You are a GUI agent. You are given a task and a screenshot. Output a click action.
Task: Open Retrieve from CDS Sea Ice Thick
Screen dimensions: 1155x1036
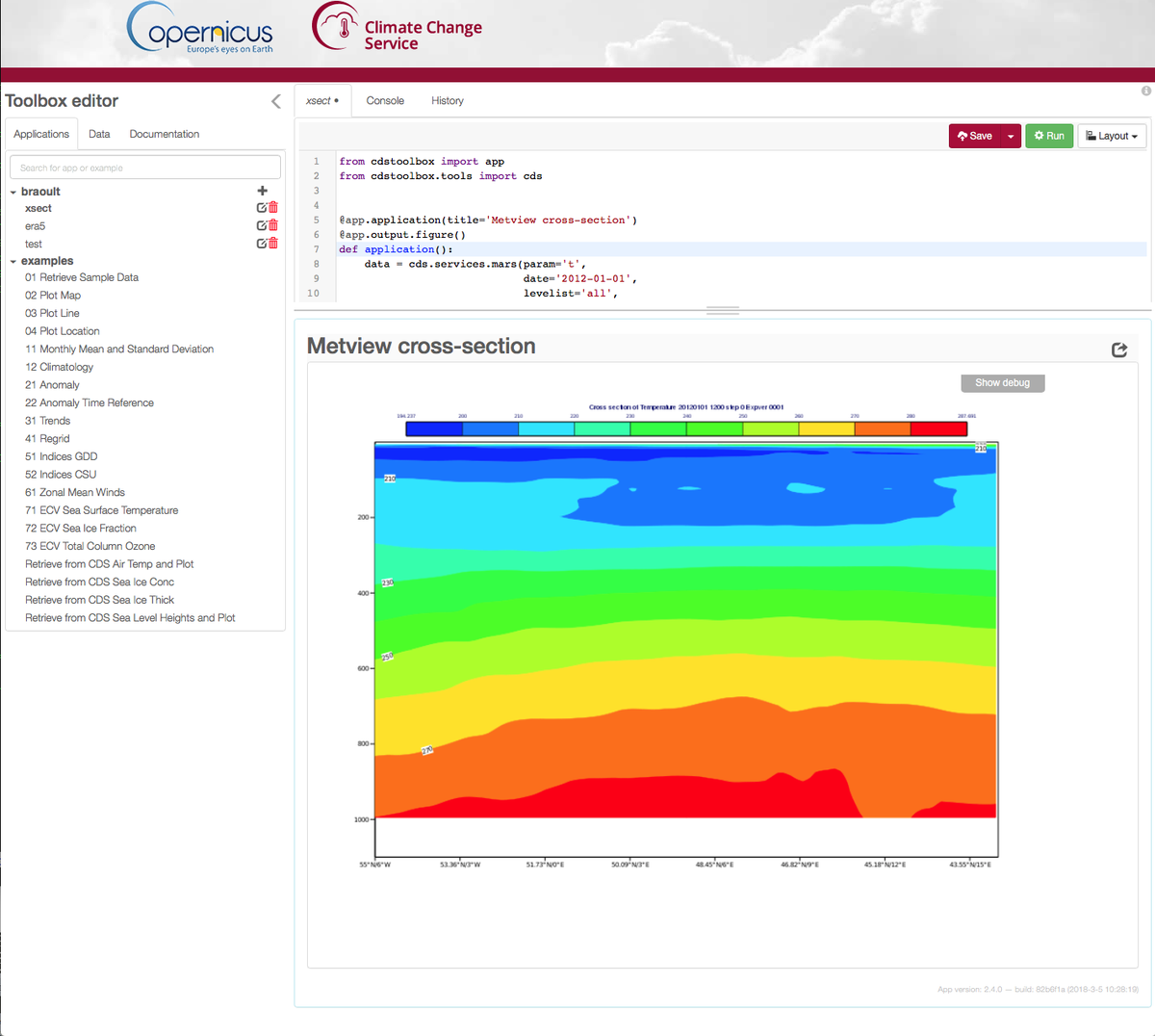click(x=100, y=600)
